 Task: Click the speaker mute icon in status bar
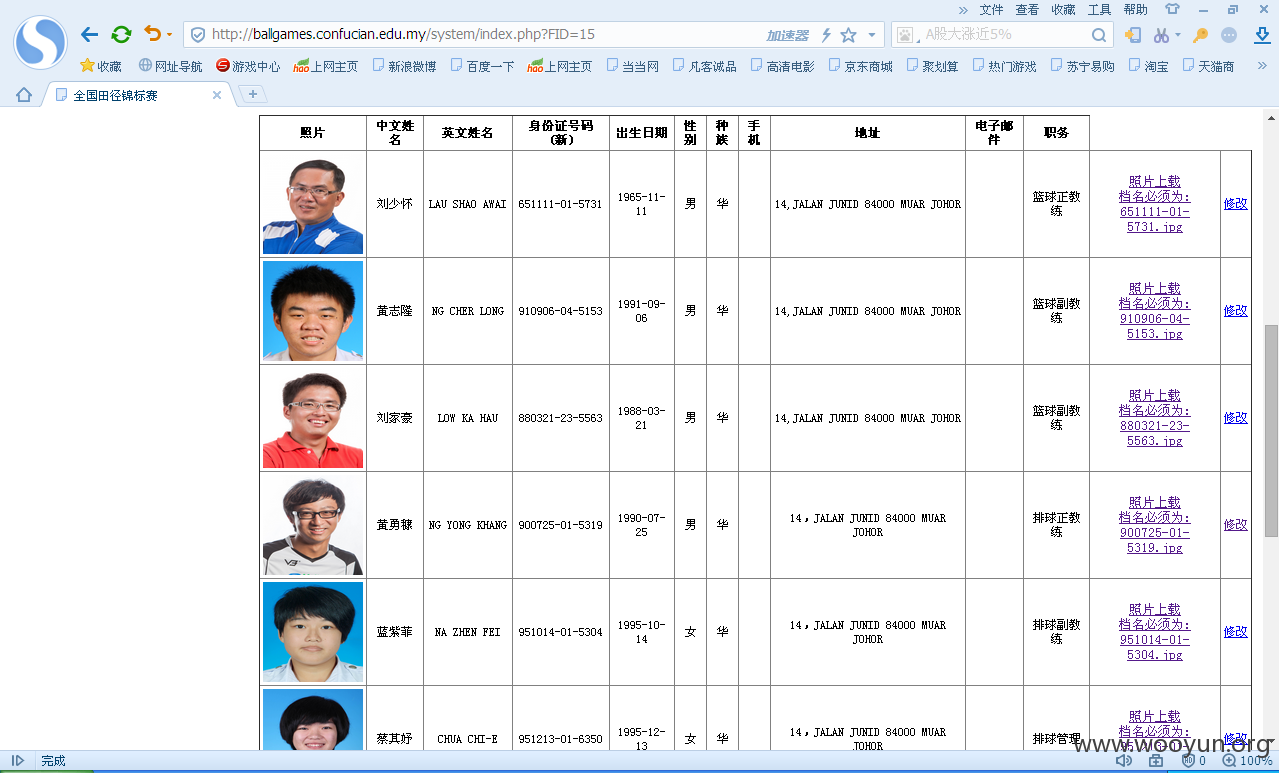tap(1124, 761)
